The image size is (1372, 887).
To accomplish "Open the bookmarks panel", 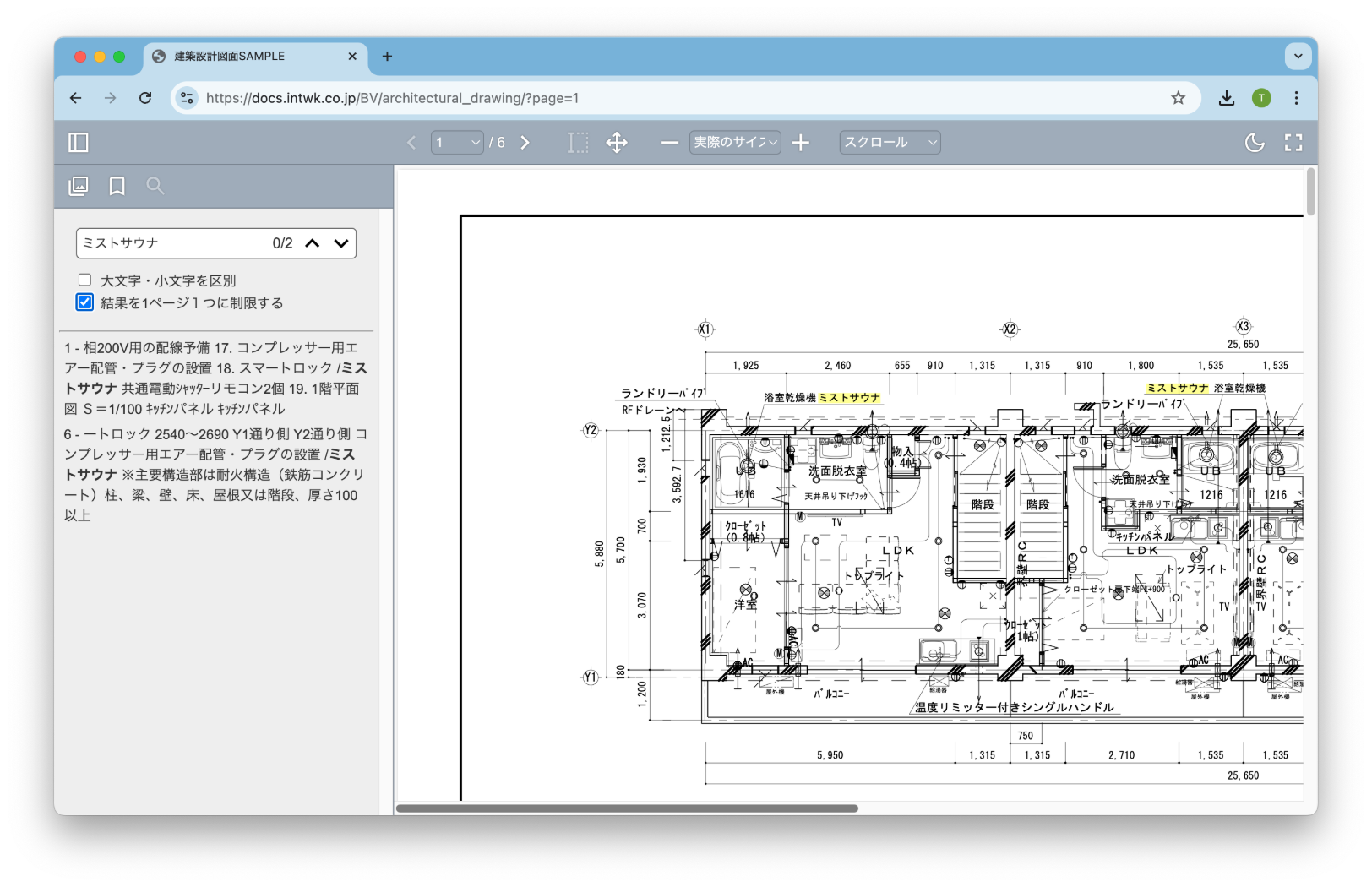I will tap(117, 186).
